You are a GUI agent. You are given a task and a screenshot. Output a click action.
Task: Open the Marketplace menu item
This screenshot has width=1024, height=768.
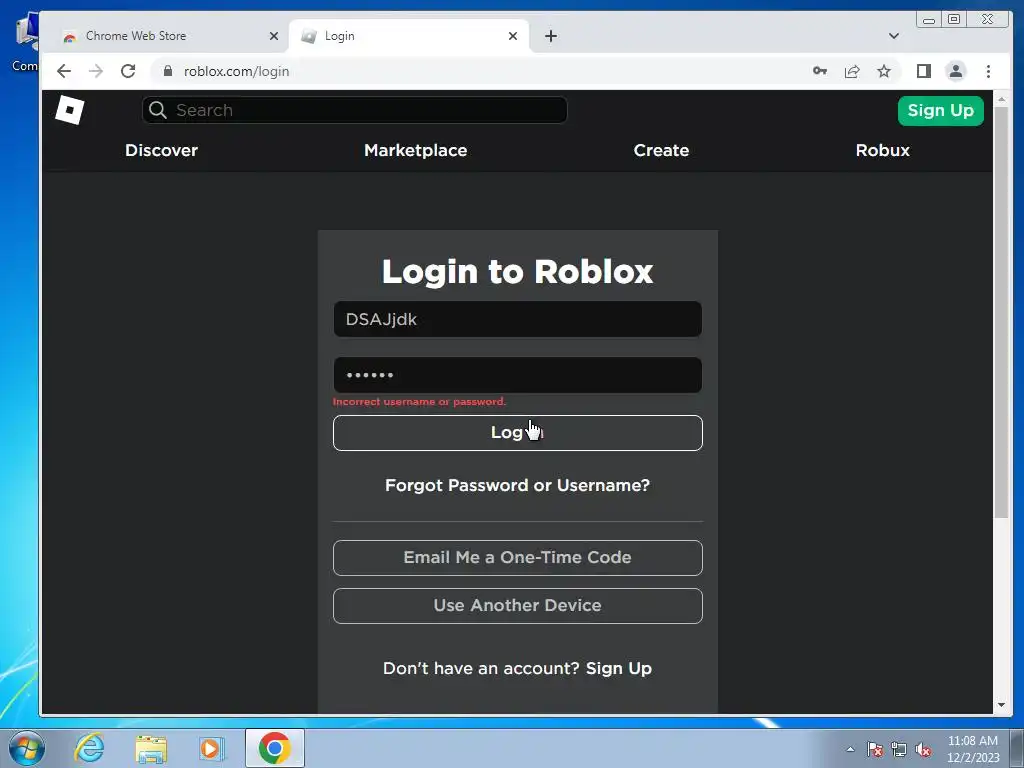tap(415, 150)
